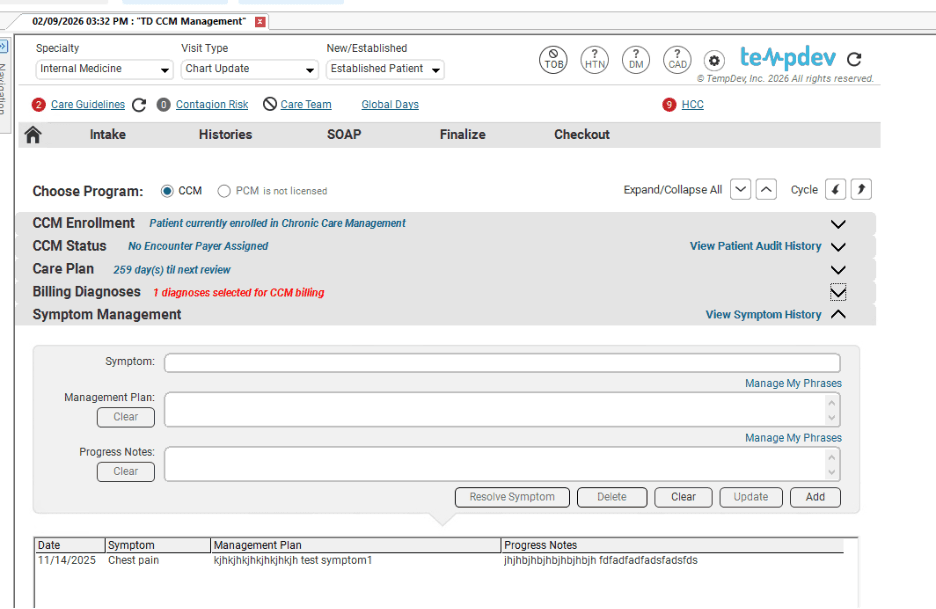Switch to the SOAP tab

click(x=344, y=135)
